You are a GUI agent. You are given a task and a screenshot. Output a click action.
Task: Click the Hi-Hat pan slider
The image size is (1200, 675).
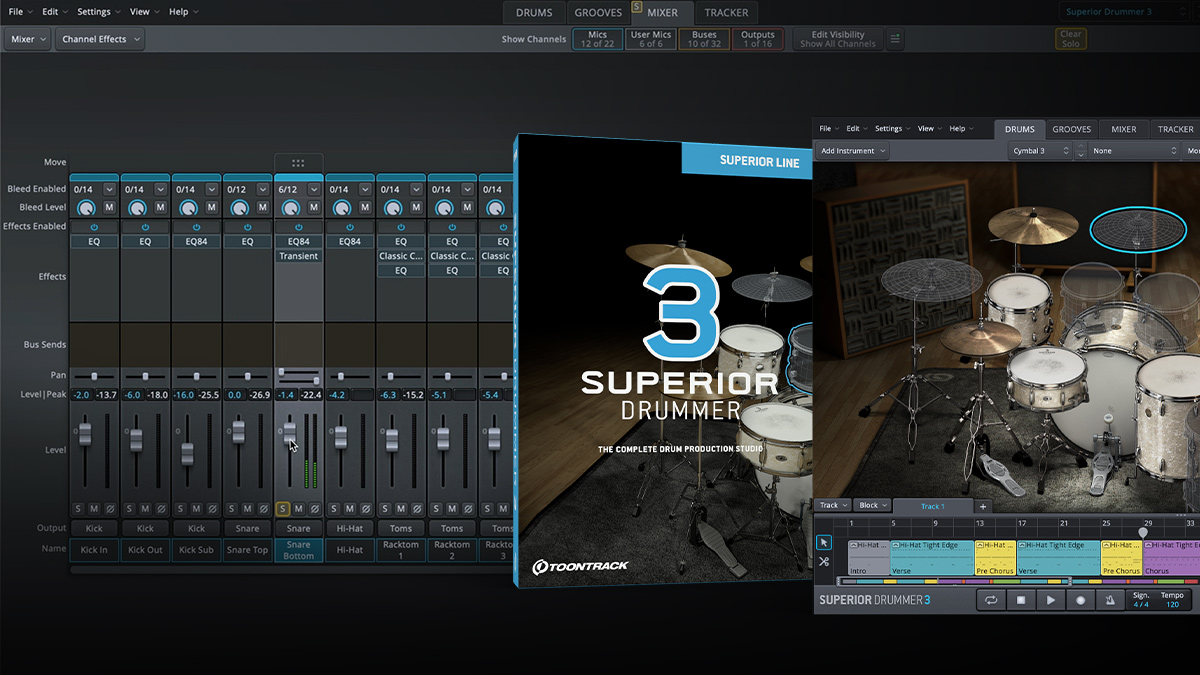click(x=349, y=376)
